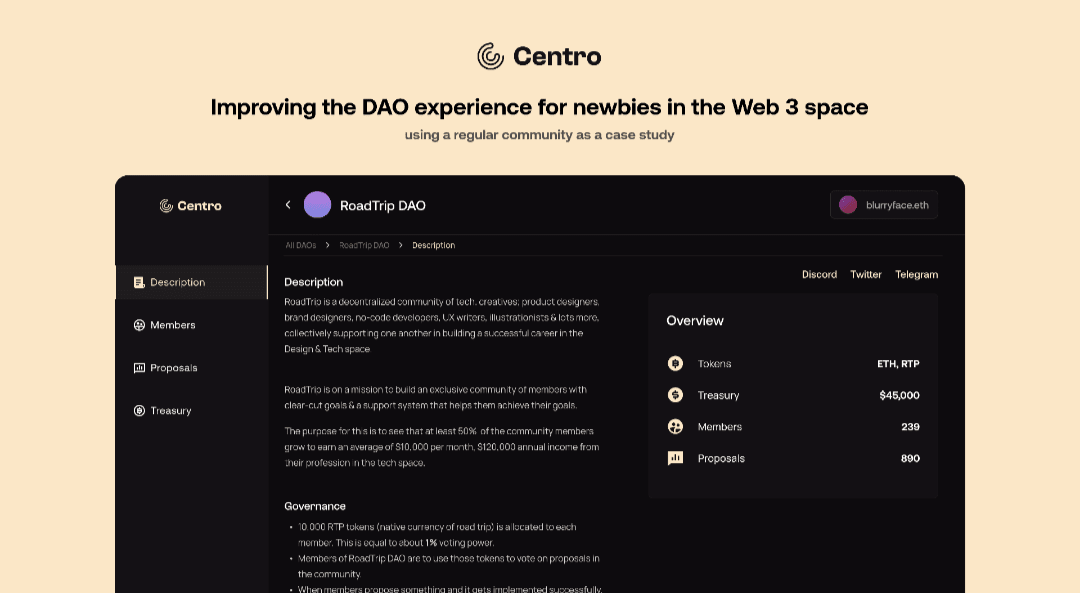Open the blurryface.eth account menu
This screenshot has height=593, width=1080.
(x=884, y=205)
